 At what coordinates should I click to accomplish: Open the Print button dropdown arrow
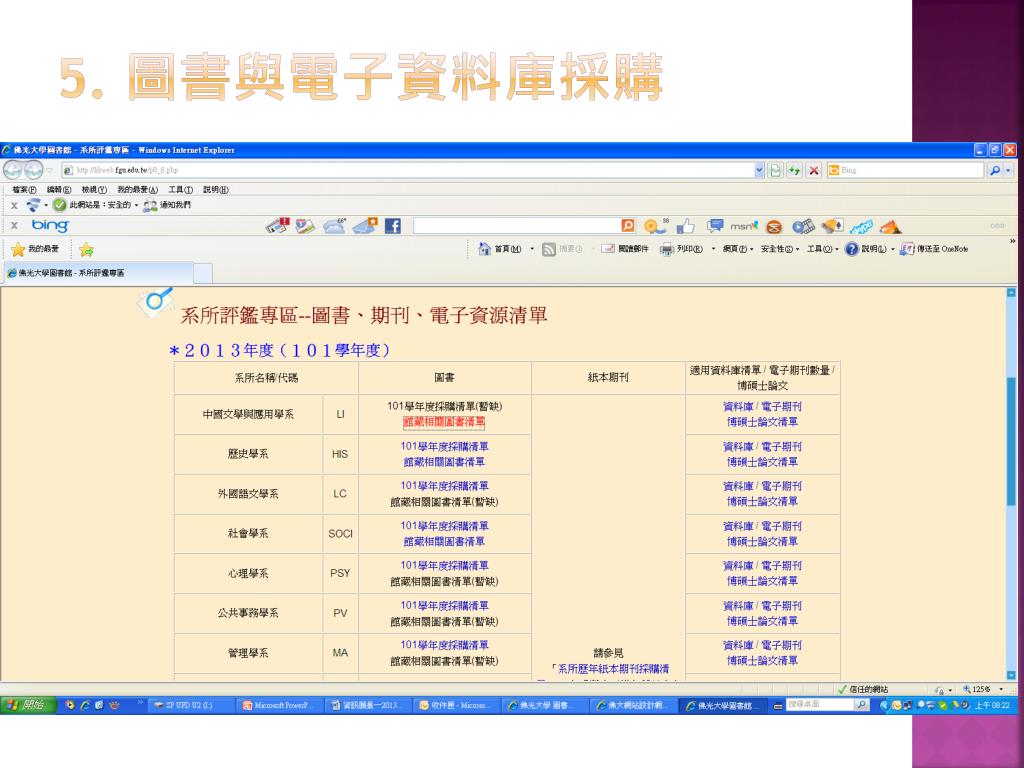coord(712,249)
